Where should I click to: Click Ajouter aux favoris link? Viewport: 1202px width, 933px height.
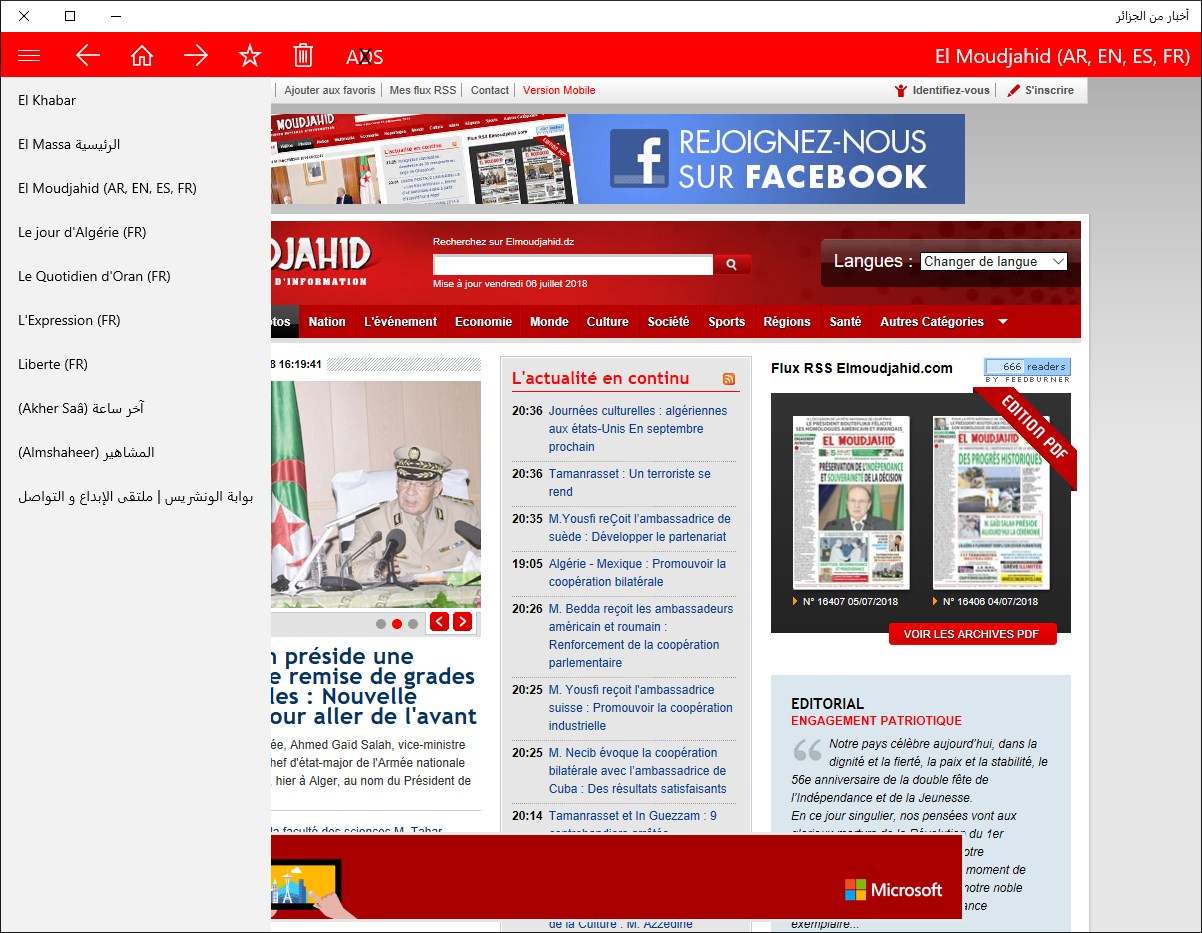click(330, 90)
